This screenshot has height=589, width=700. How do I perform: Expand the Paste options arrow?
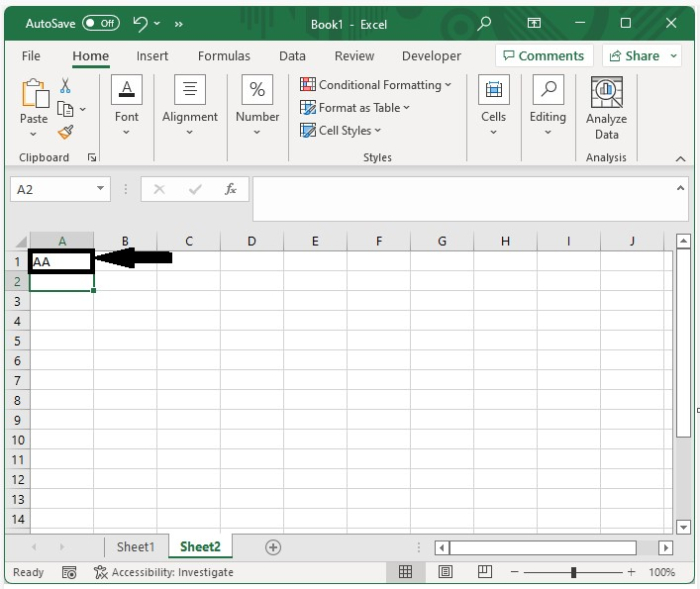click(x=33, y=134)
